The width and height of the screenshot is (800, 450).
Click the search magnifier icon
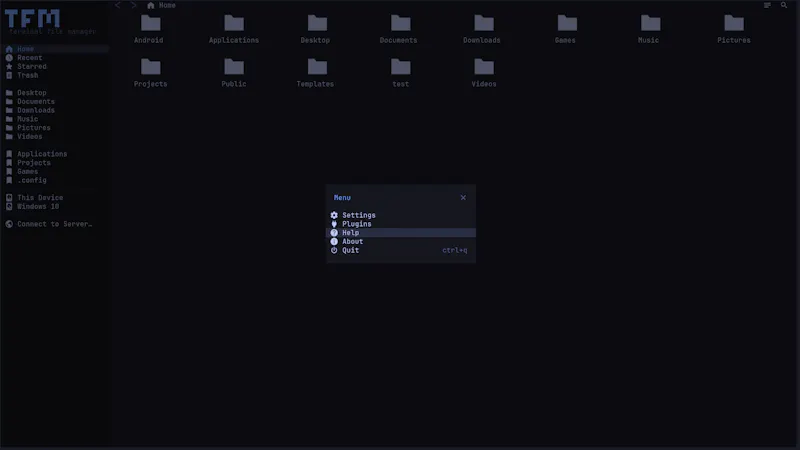[x=784, y=5]
